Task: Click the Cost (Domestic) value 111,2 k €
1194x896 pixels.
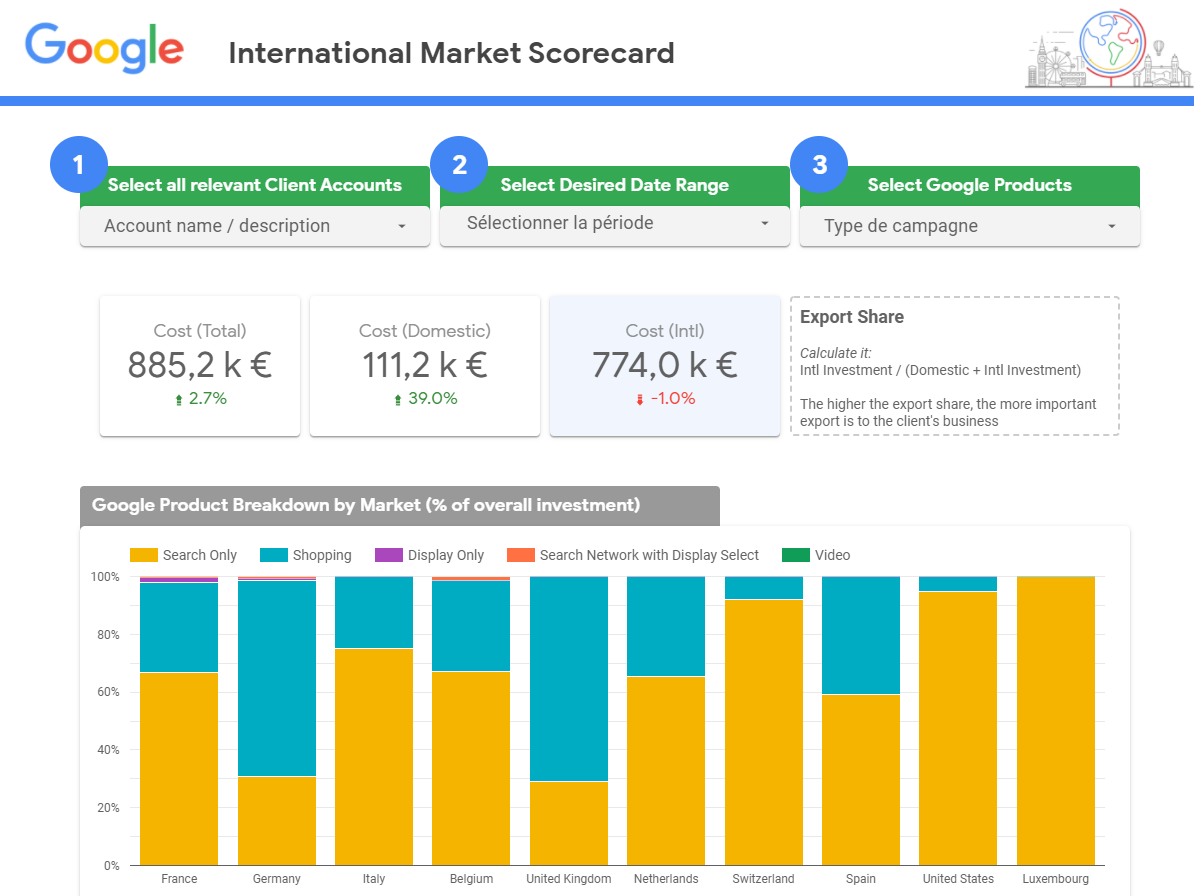Action: click(x=424, y=365)
